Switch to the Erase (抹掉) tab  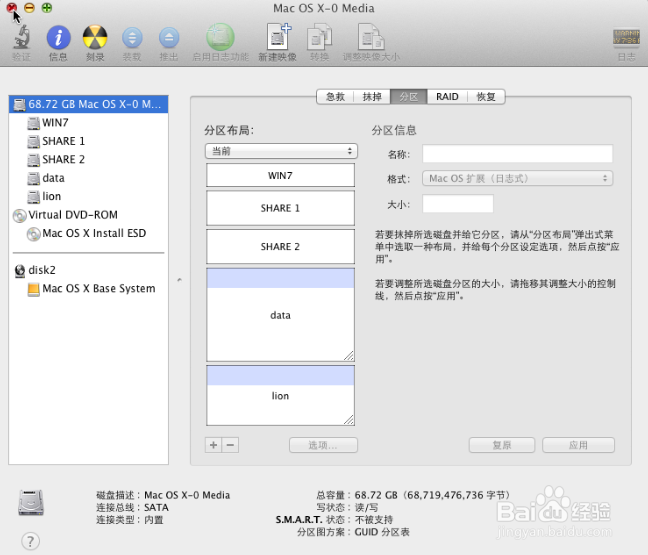372,97
